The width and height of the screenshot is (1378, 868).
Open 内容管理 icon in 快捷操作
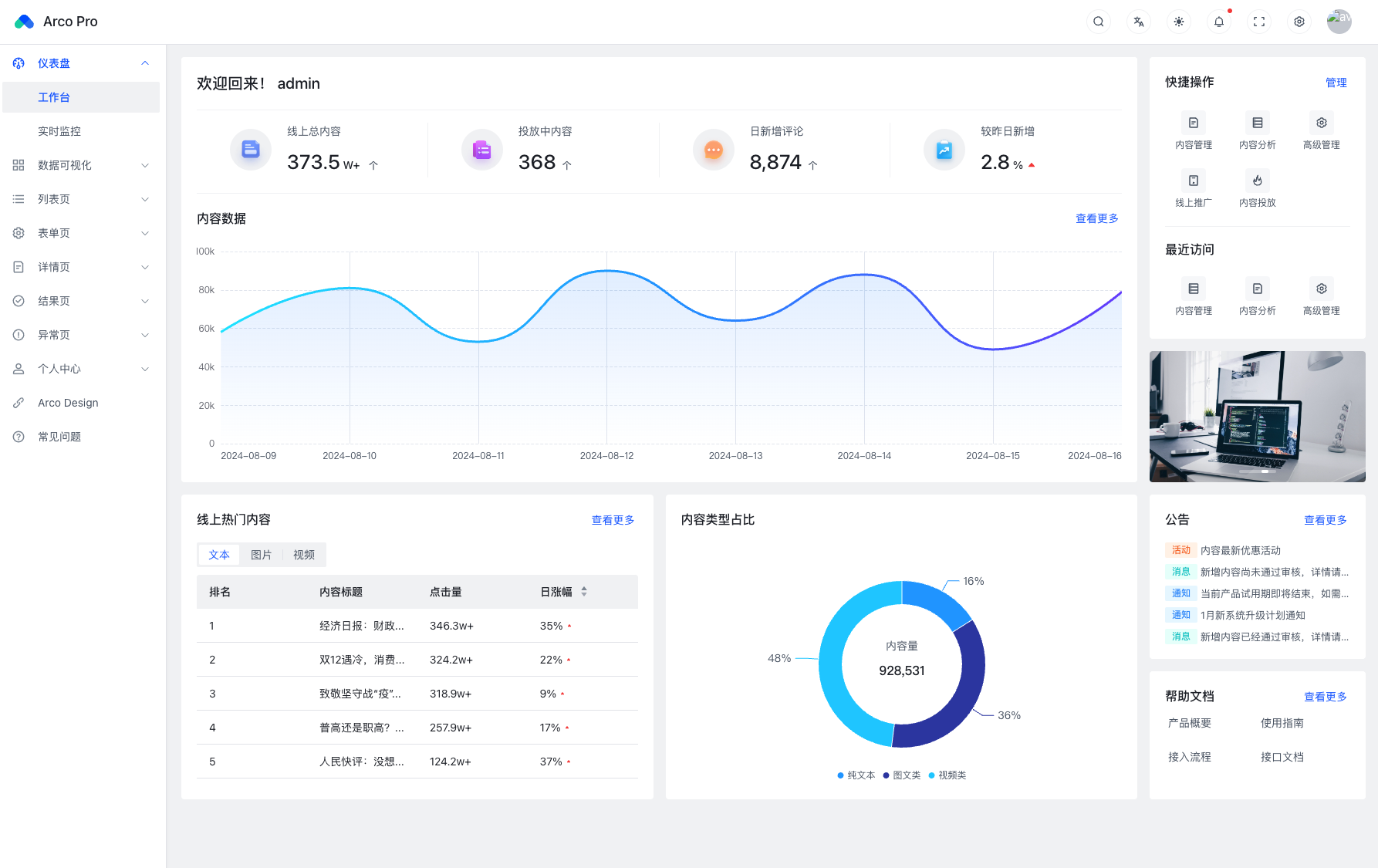coord(1194,123)
